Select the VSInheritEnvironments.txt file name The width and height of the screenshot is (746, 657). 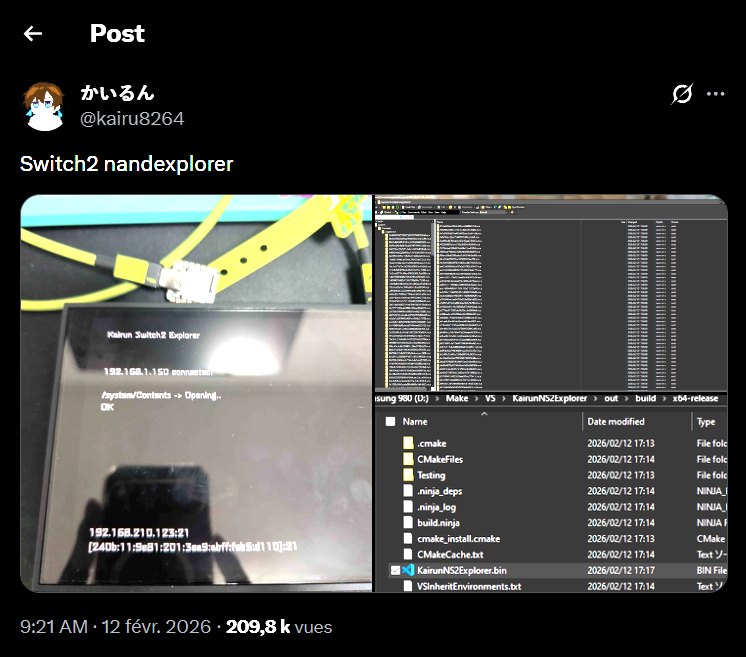coord(469,586)
